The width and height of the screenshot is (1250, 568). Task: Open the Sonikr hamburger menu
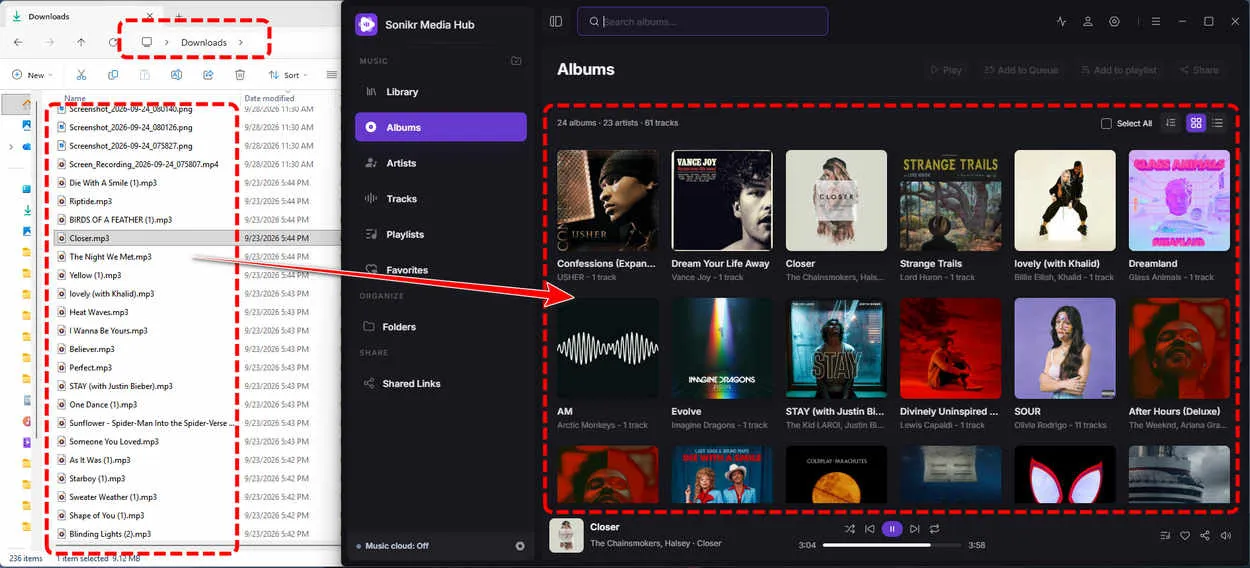(x=1155, y=21)
